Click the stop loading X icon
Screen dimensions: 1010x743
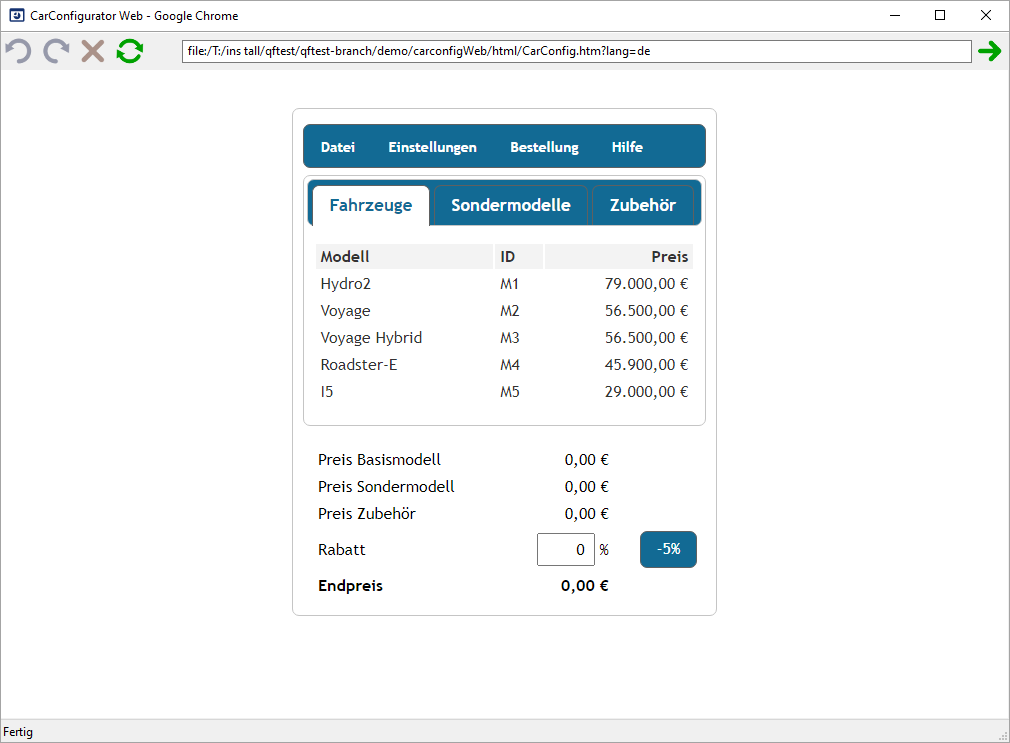(x=93, y=51)
